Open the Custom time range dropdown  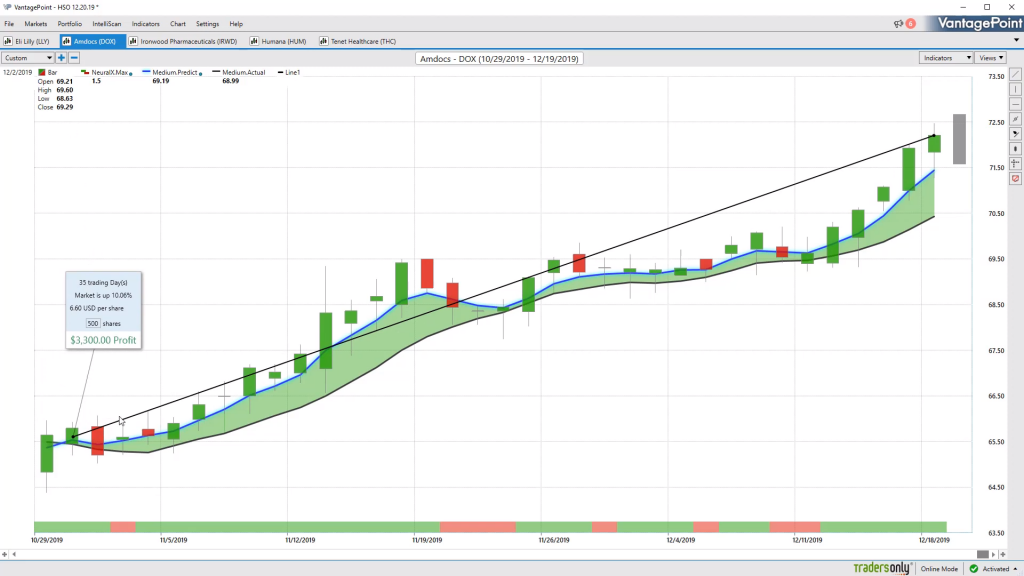27,58
